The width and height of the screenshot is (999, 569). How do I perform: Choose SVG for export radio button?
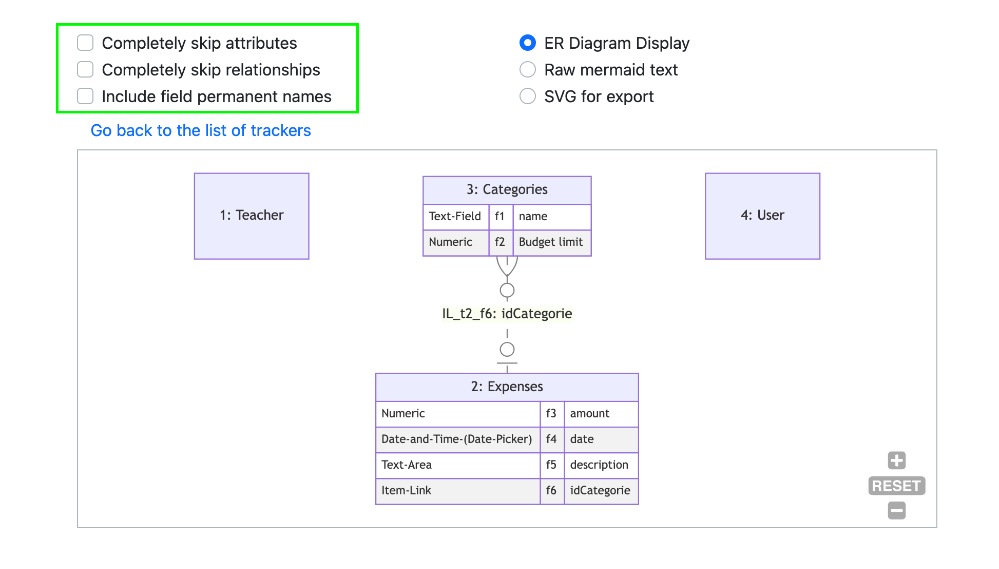tap(528, 96)
